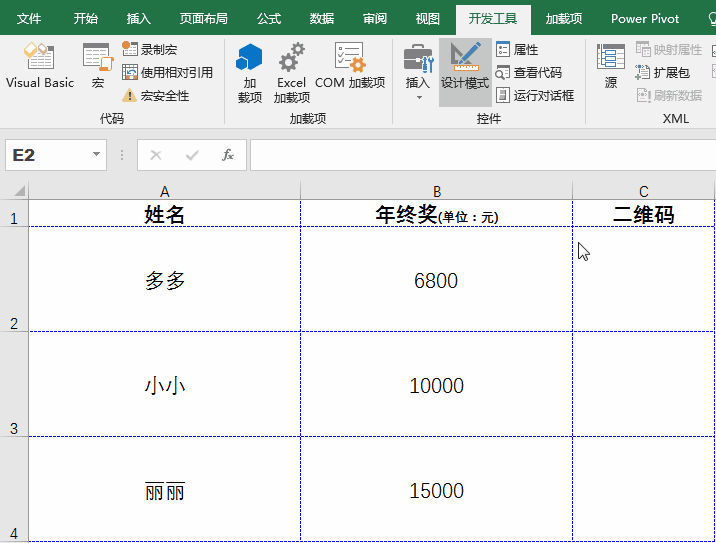This screenshot has height=543, width=716.
Task: Click the formula bar resize dots handle
Action: tap(122, 155)
